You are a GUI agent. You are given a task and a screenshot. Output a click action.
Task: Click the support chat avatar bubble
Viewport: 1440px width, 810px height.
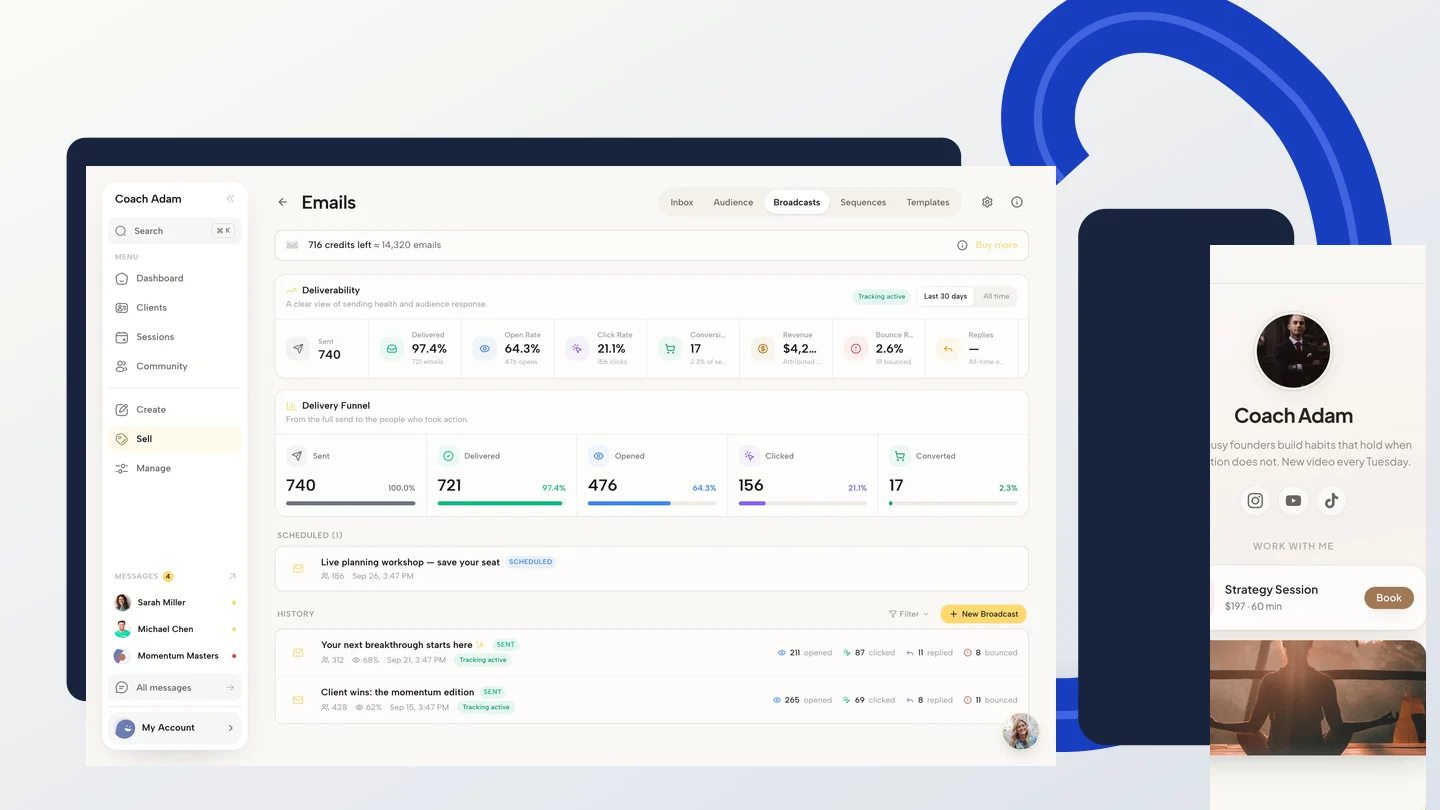coord(1021,731)
